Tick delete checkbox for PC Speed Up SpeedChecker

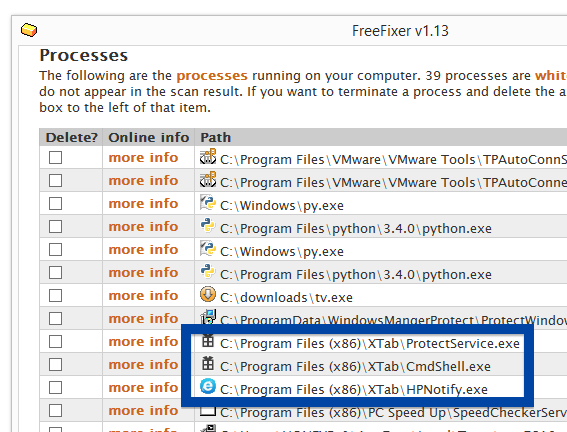tap(55, 410)
